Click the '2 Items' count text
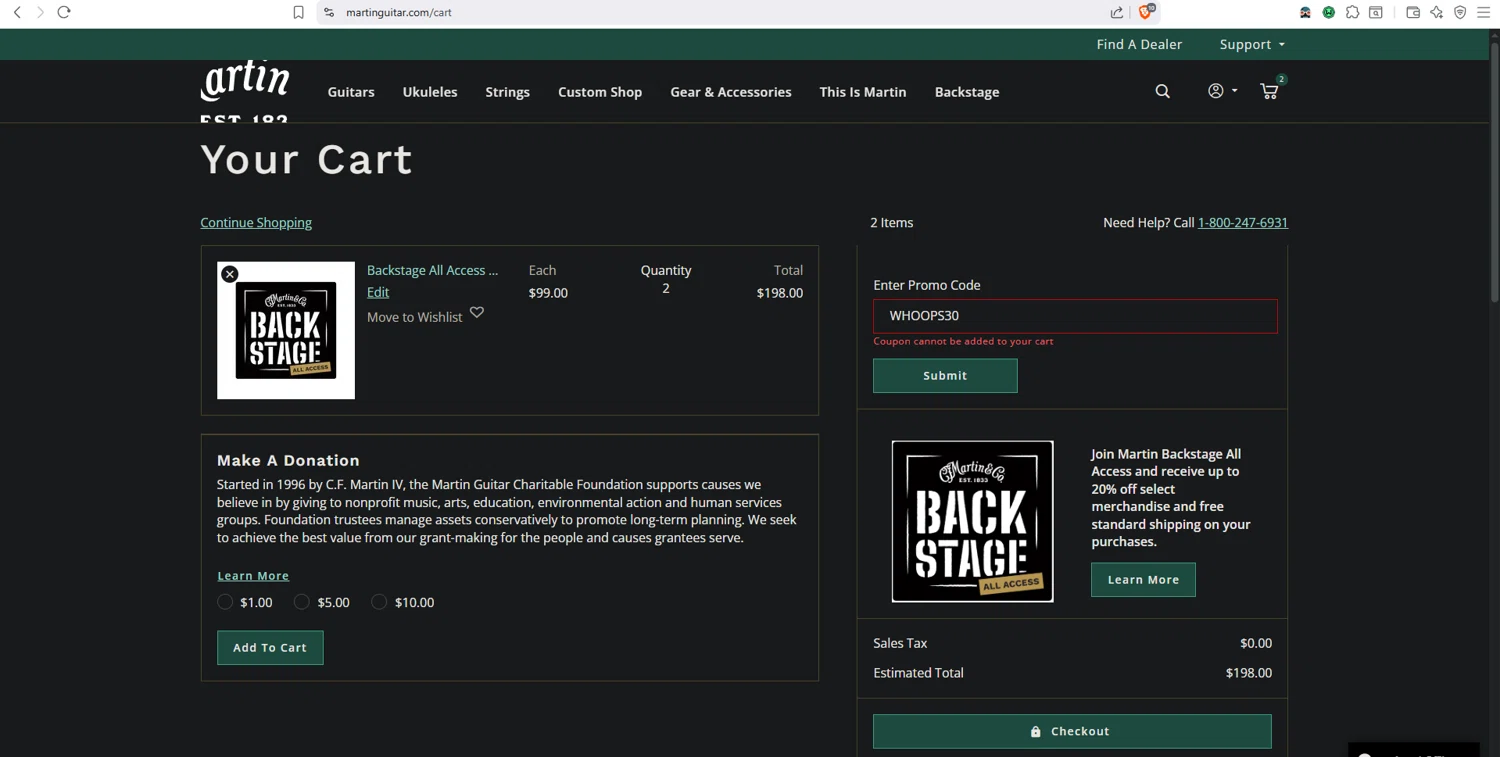The image size is (1500, 757). [x=891, y=222]
